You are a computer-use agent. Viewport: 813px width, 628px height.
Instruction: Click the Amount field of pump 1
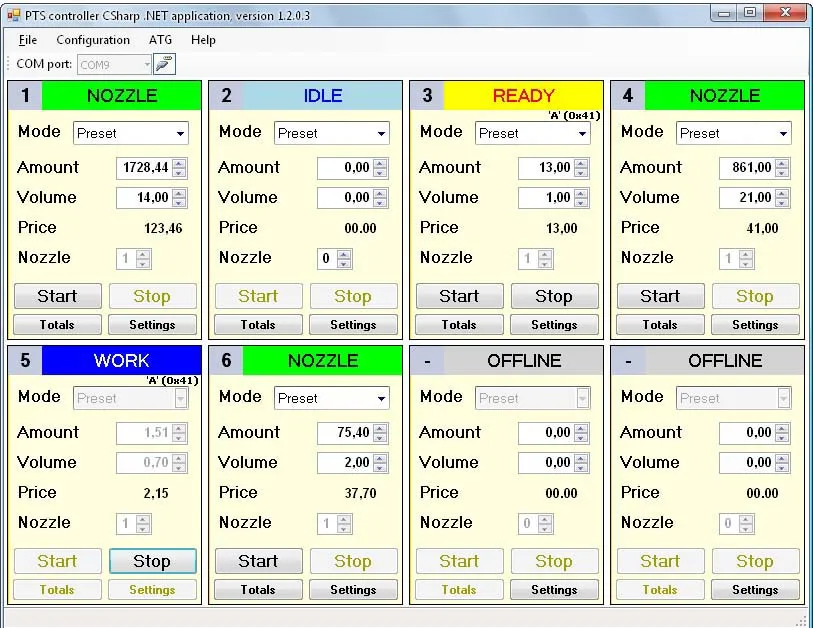pos(143,168)
